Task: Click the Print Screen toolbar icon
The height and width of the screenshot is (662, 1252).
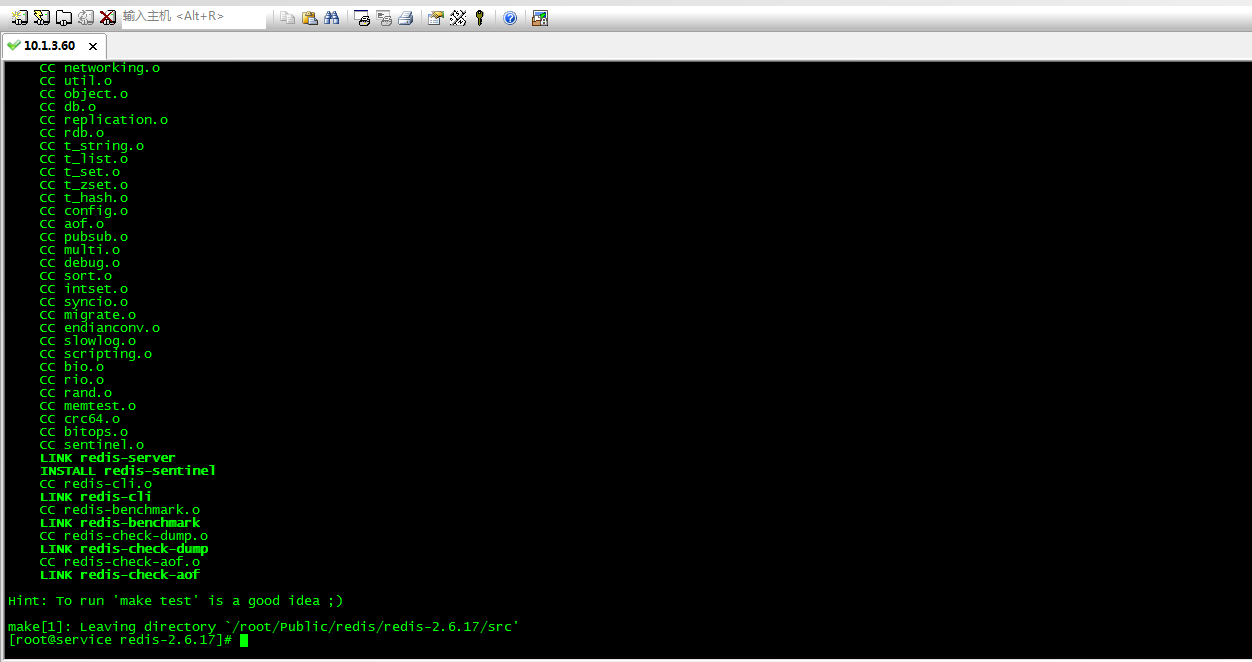Action: [x=362, y=18]
